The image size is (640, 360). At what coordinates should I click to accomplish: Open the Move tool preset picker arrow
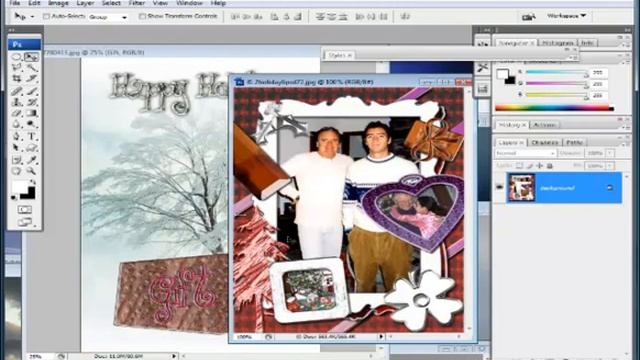click(33, 17)
